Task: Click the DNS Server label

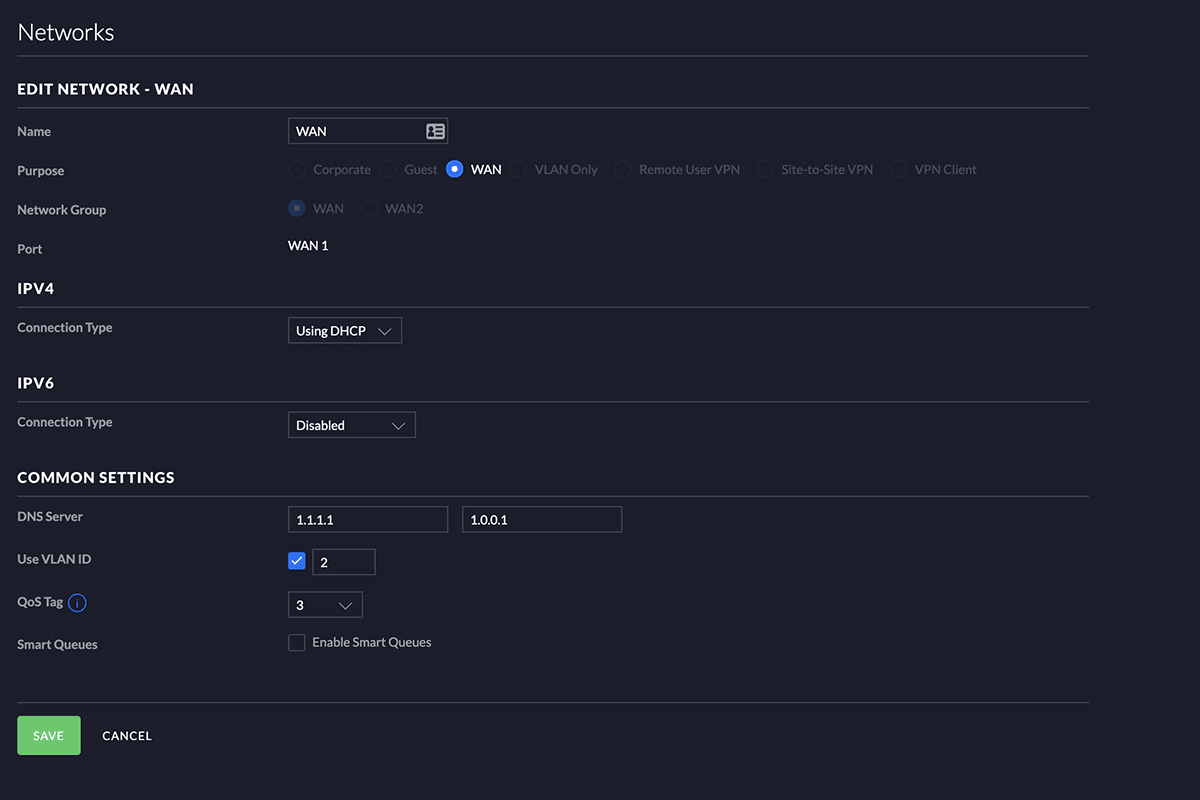Action: [50, 517]
